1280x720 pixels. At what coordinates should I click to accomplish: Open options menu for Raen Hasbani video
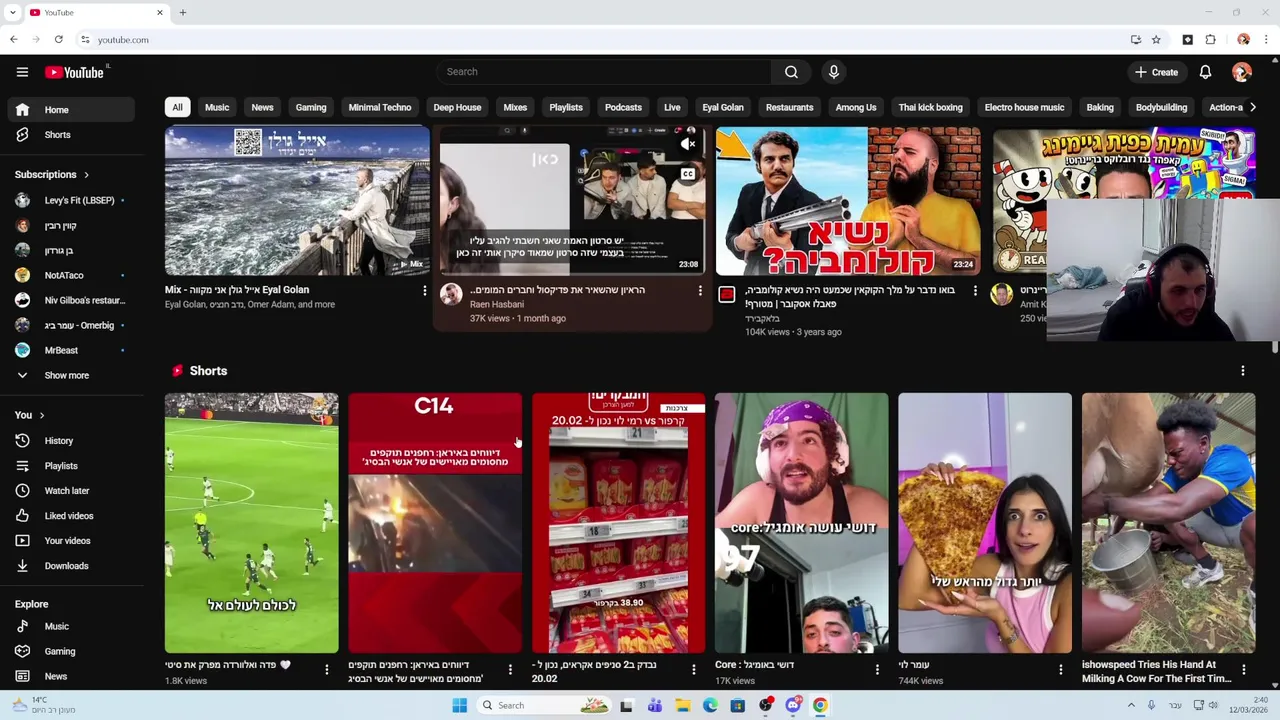(x=700, y=291)
